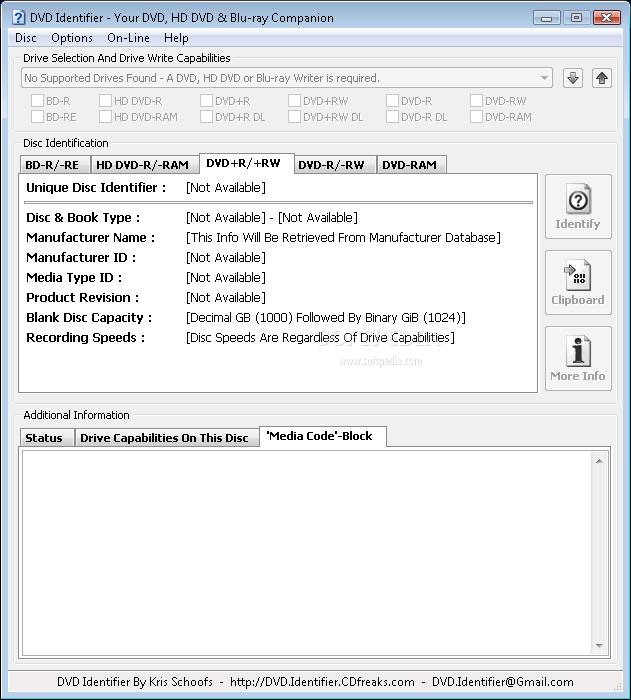Open the drive selection dropdown
This screenshot has height=700, width=631.
(287, 78)
